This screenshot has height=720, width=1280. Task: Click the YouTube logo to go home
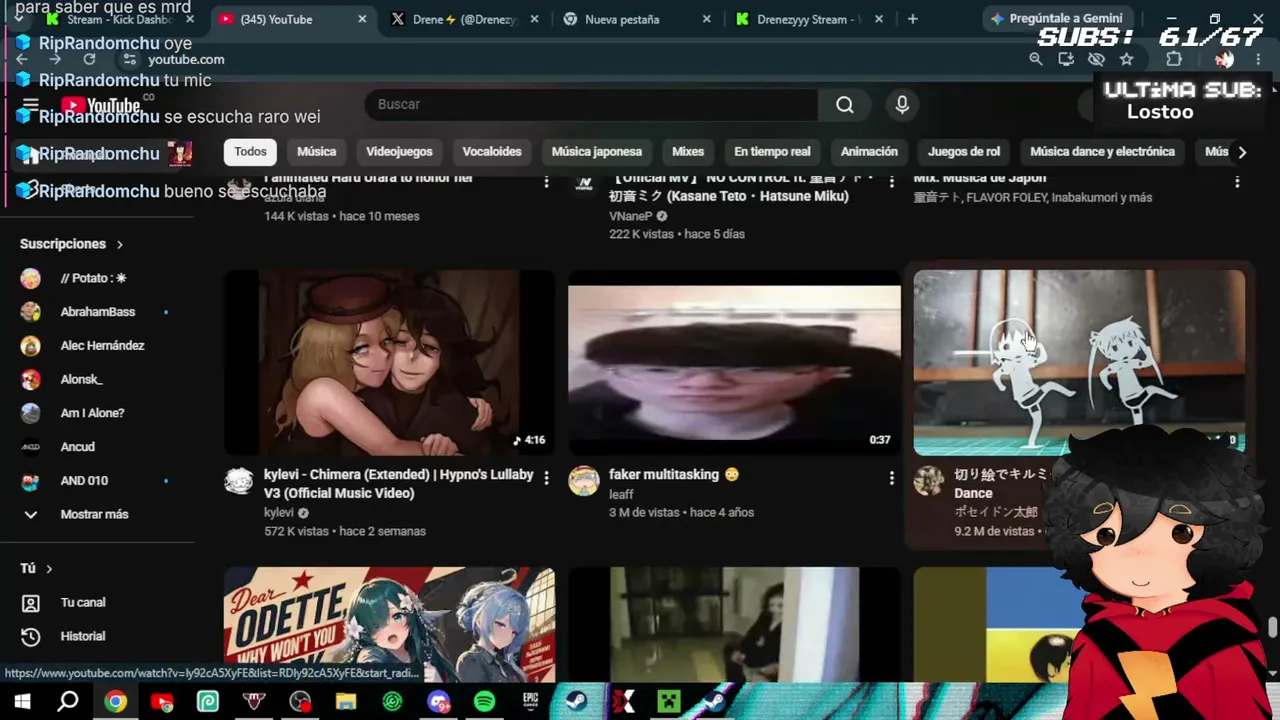[101, 105]
